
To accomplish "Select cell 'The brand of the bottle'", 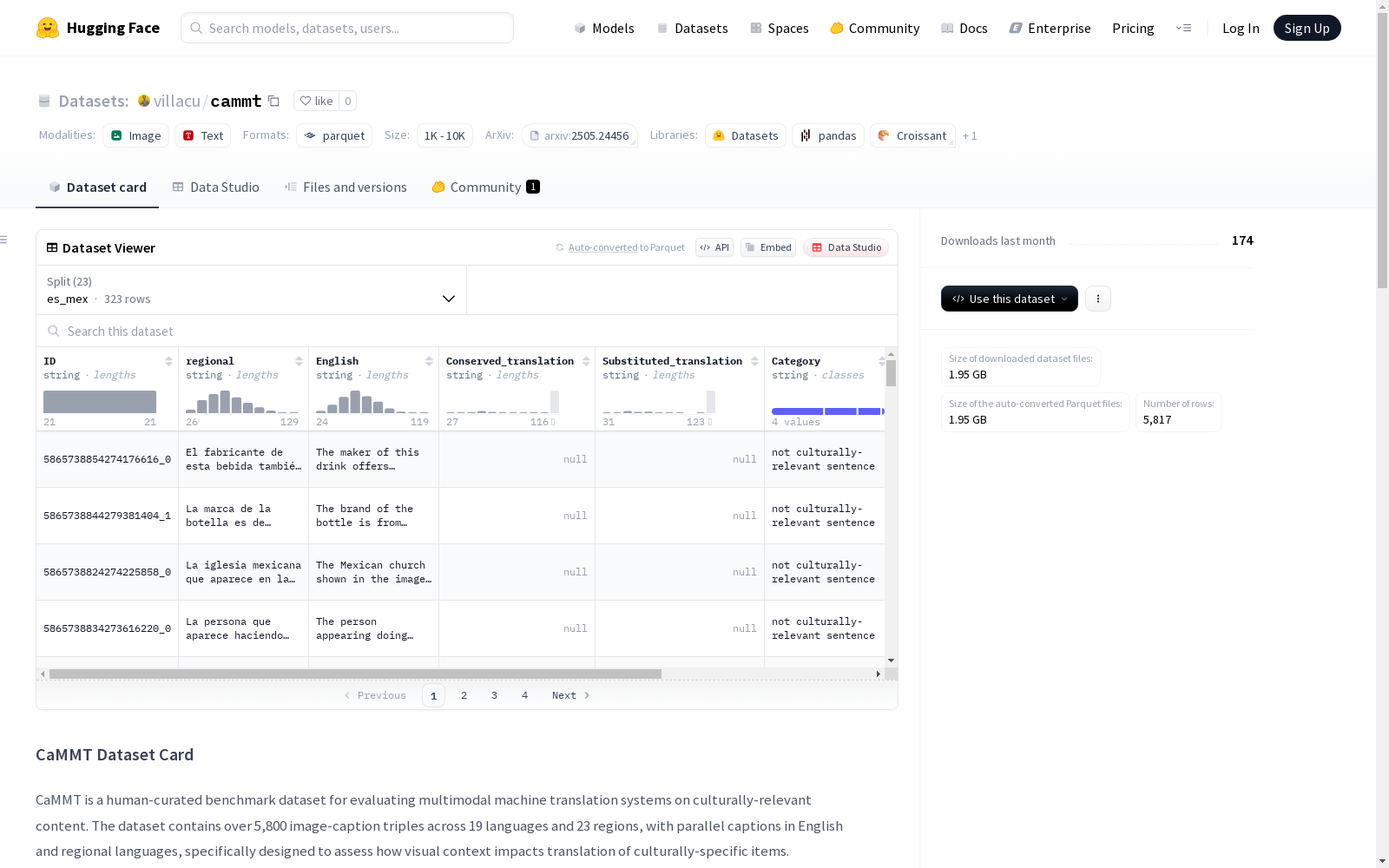I will pyautogui.click(x=374, y=516).
